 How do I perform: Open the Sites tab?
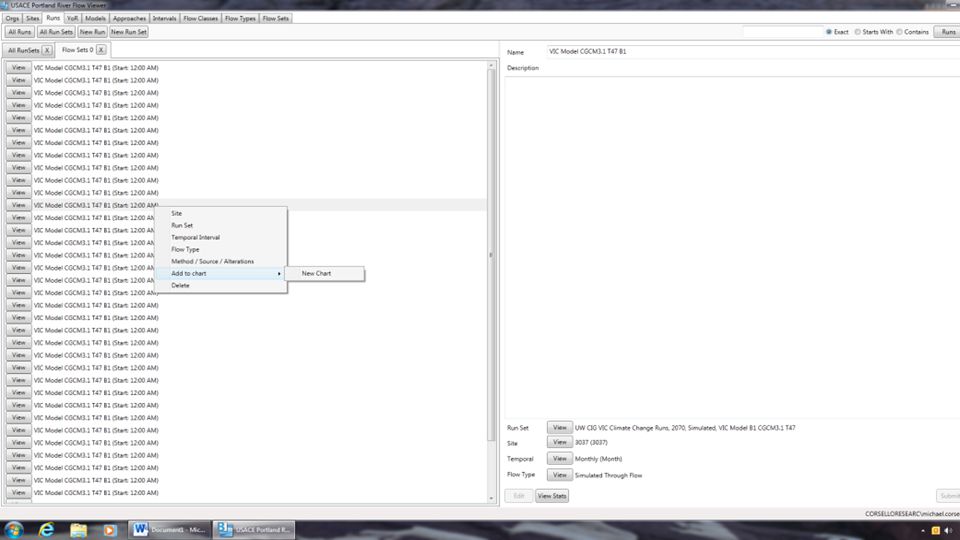[x=32, y=18]
